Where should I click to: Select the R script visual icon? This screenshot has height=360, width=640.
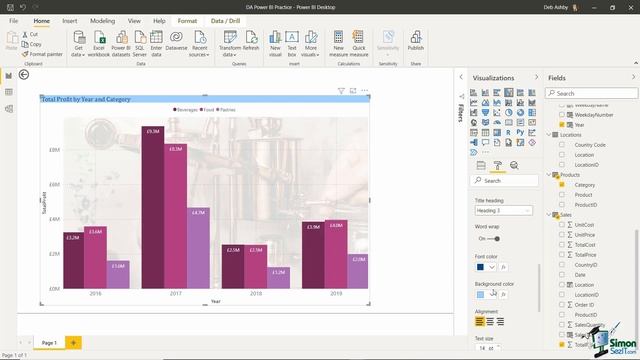point(508,132)
